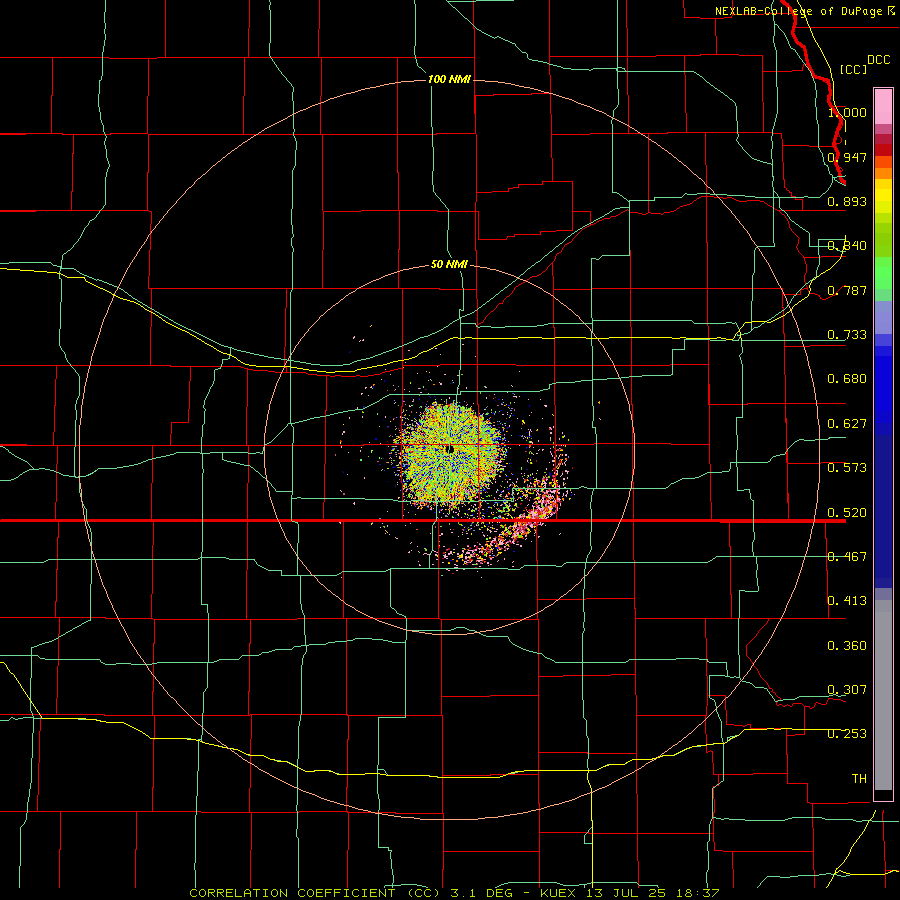Click the 50 NMI range ring label

(449, 264)
